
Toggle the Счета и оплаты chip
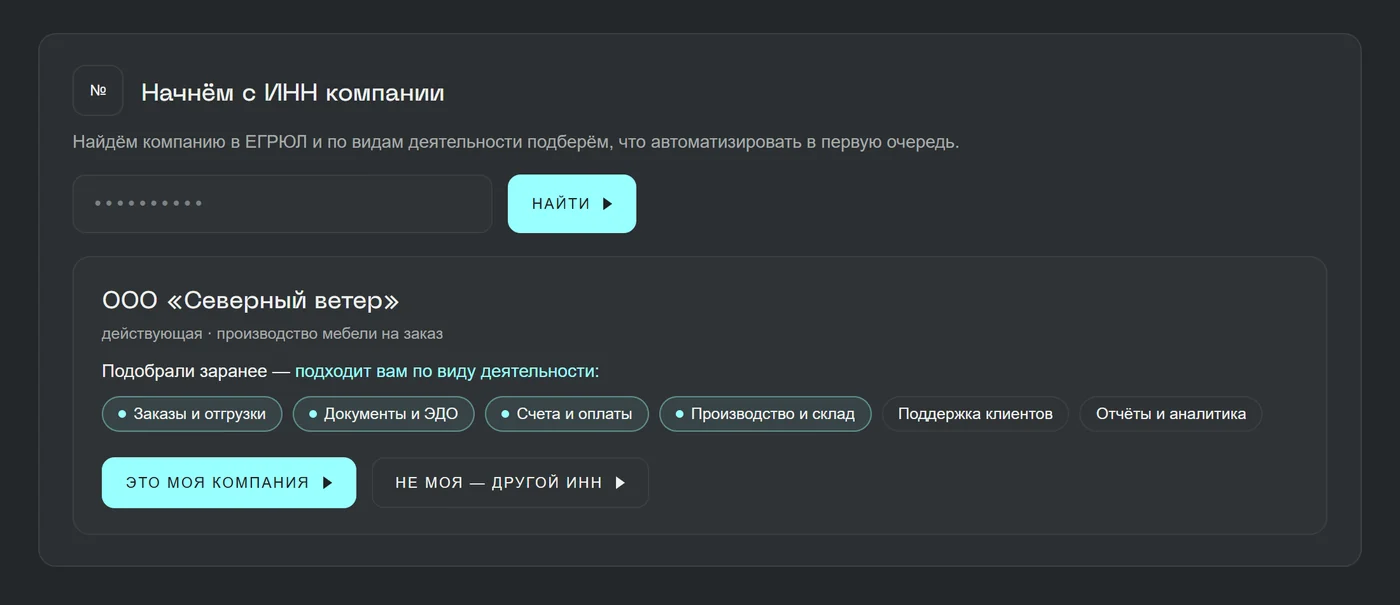pyautogui.click(x=567, y=414)
